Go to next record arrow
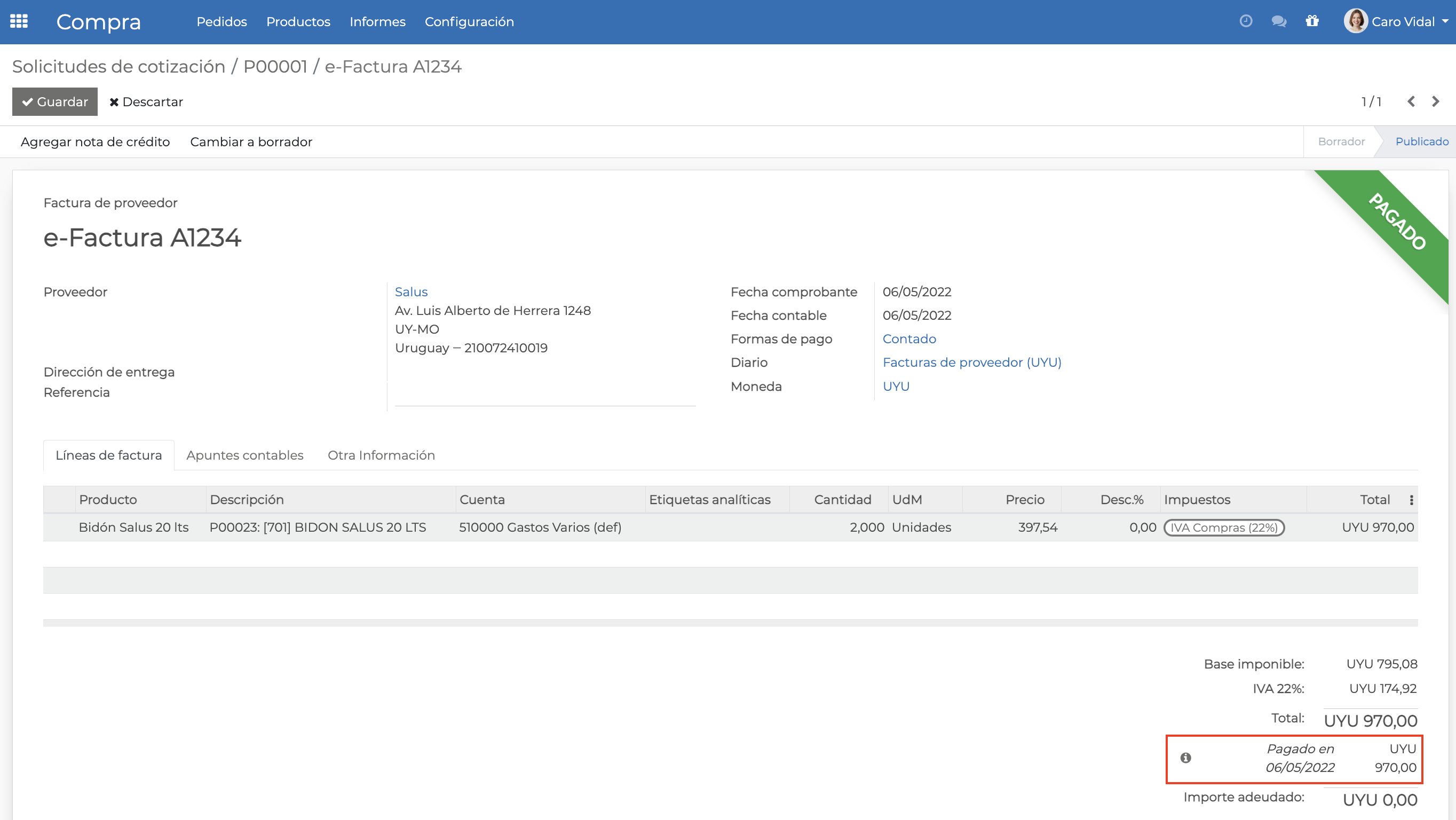This screenshot has width=1456, height=820. [1436, 102]
